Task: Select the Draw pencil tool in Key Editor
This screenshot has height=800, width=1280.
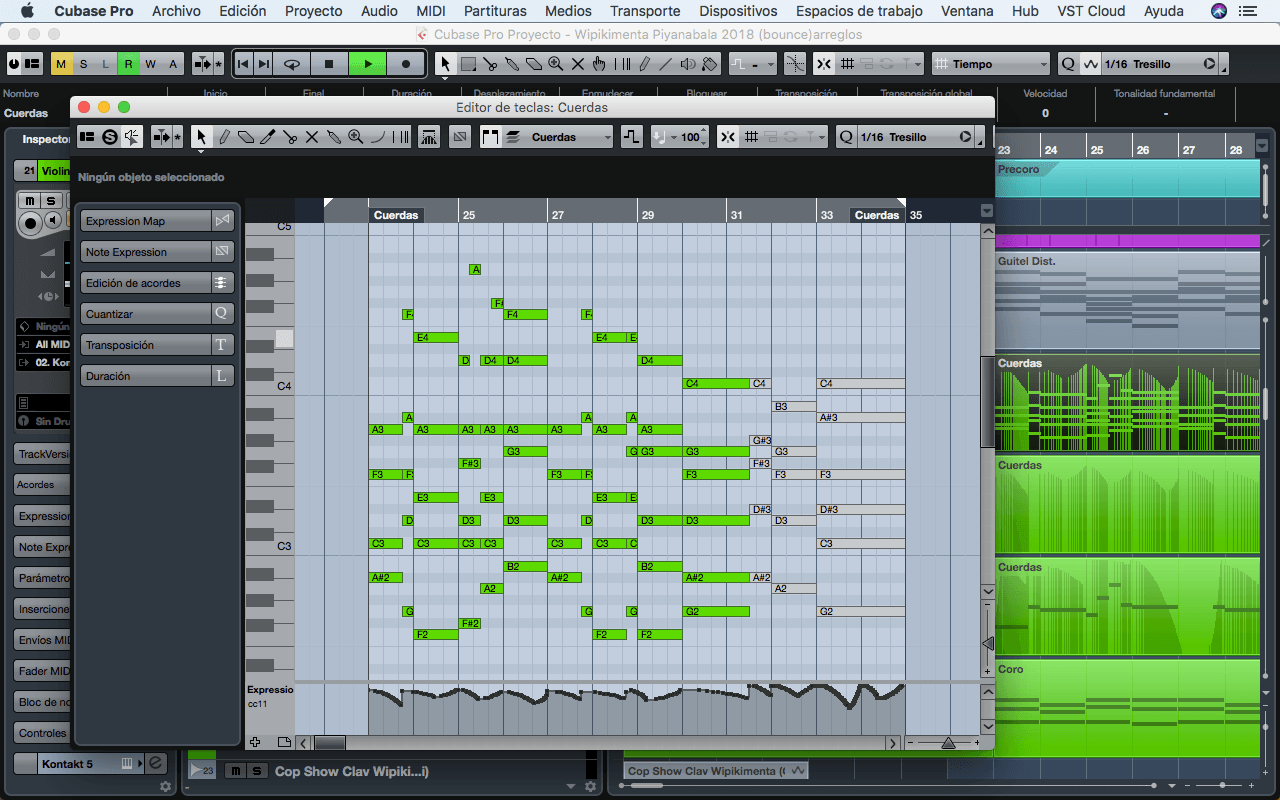Action: [224, 137]
